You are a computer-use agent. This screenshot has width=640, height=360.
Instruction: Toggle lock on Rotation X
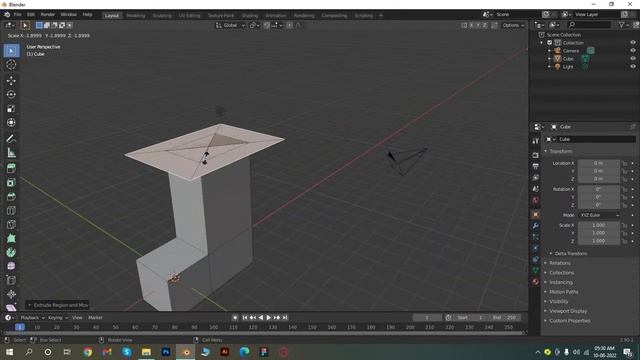pyautogui.click(x=624, y=189)
